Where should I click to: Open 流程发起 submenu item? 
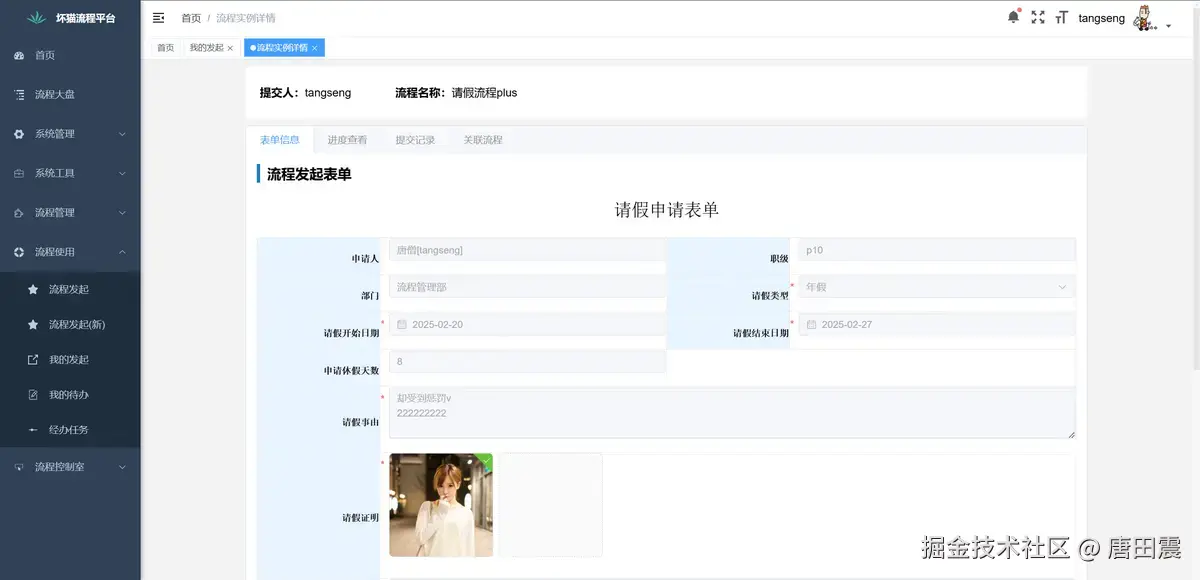click(70, 289)
